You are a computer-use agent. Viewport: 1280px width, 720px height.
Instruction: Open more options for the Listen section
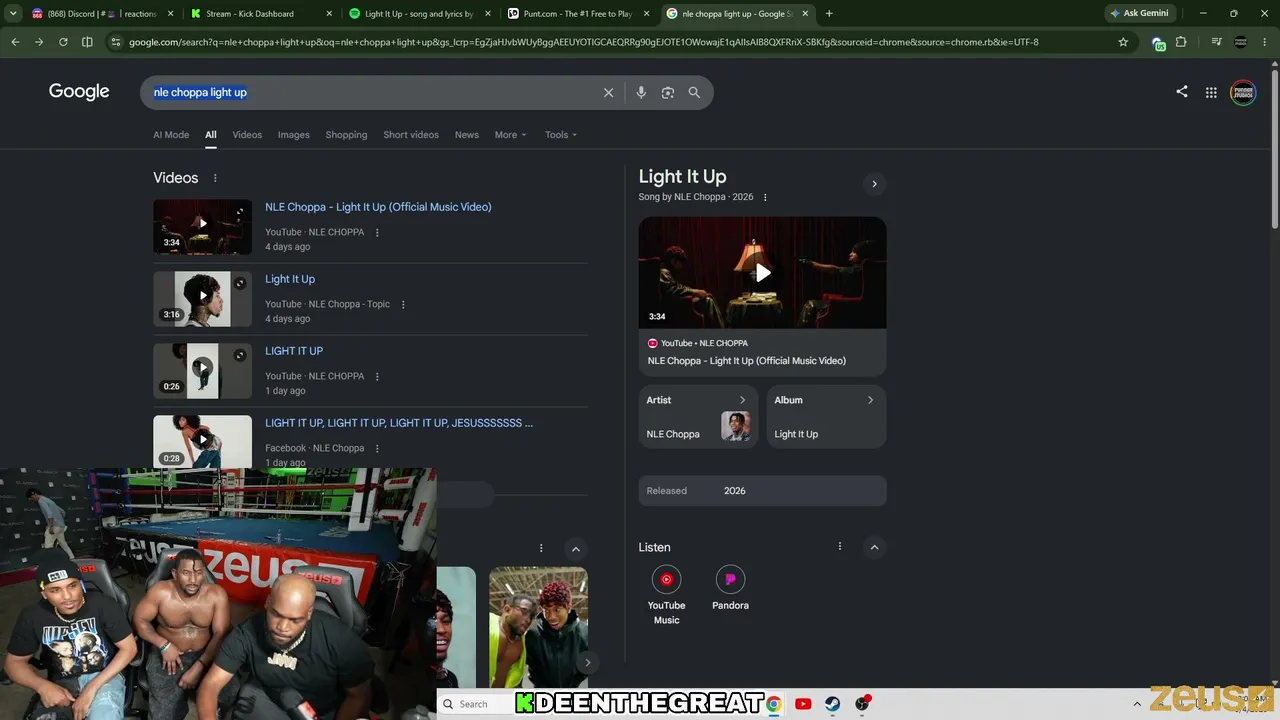840,546
